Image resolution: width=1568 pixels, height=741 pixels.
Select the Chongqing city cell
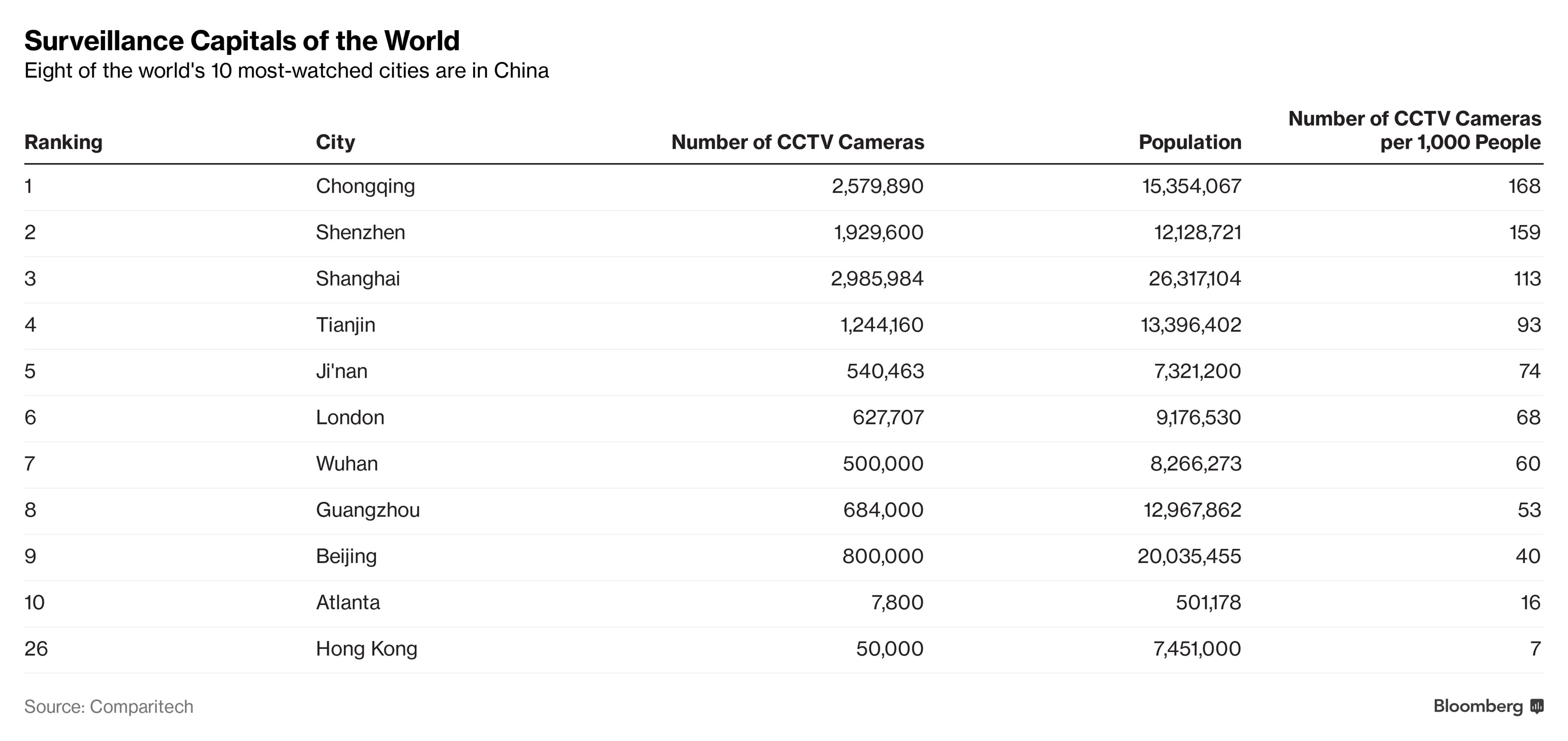point(365,186)
